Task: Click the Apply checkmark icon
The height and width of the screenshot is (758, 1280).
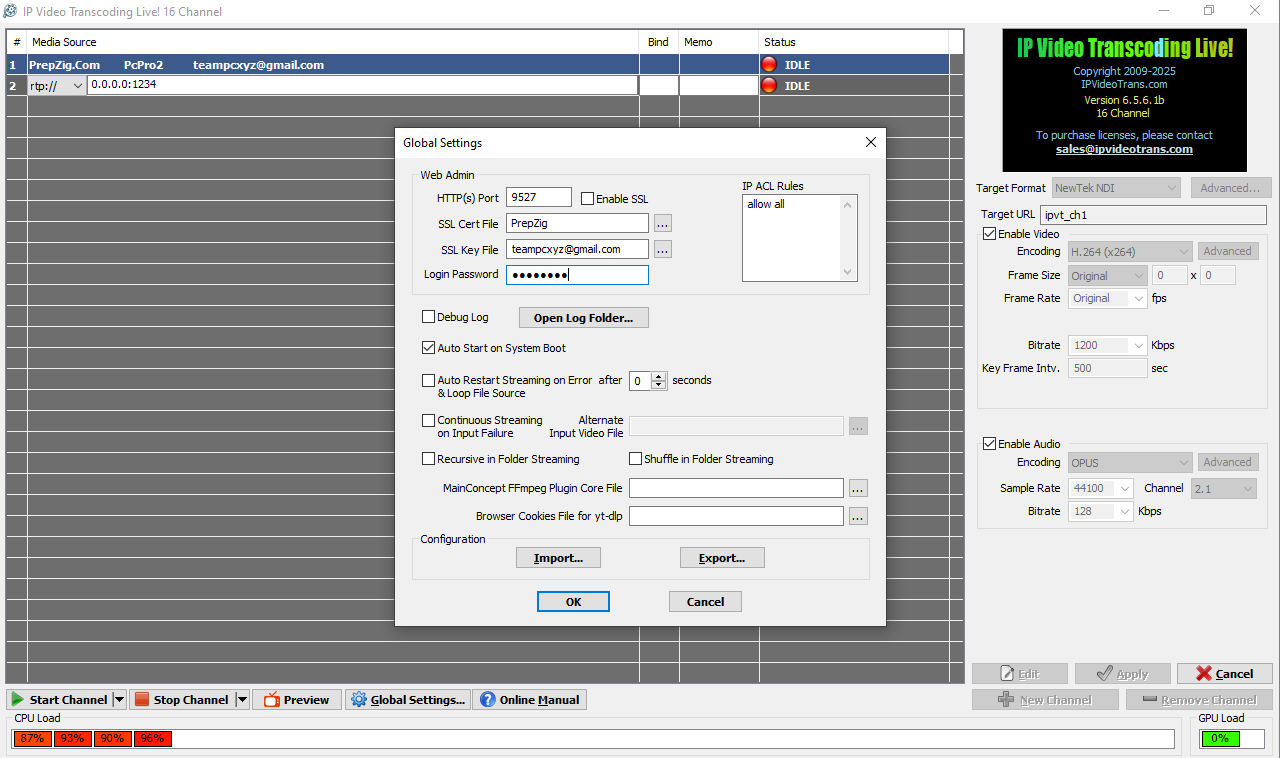Action: pos(1105,673)
